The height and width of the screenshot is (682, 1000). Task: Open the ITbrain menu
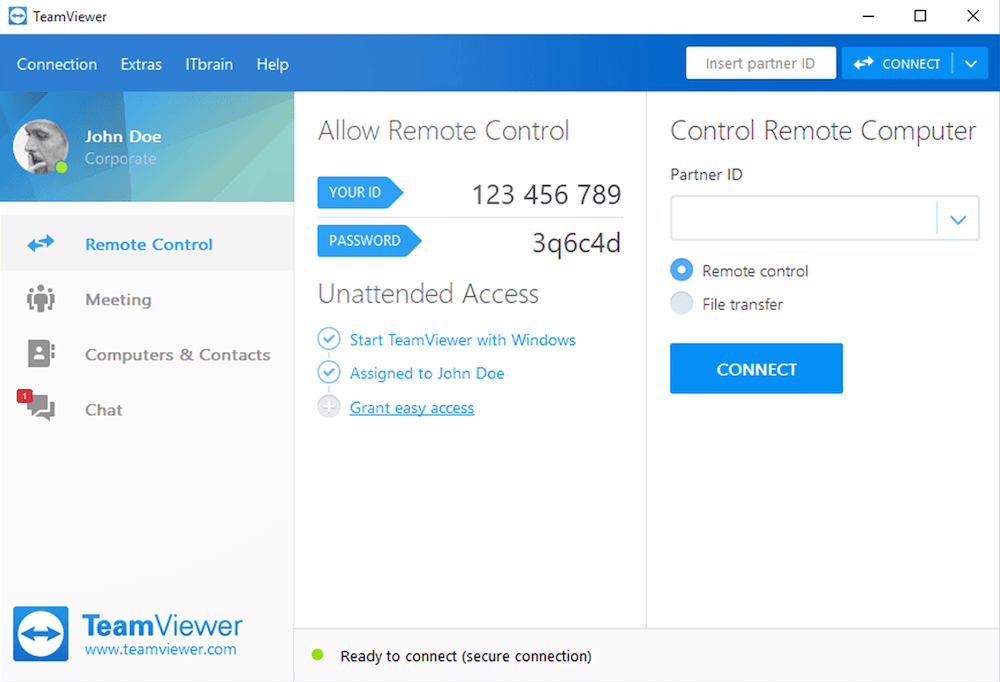[x=209, y=64]
